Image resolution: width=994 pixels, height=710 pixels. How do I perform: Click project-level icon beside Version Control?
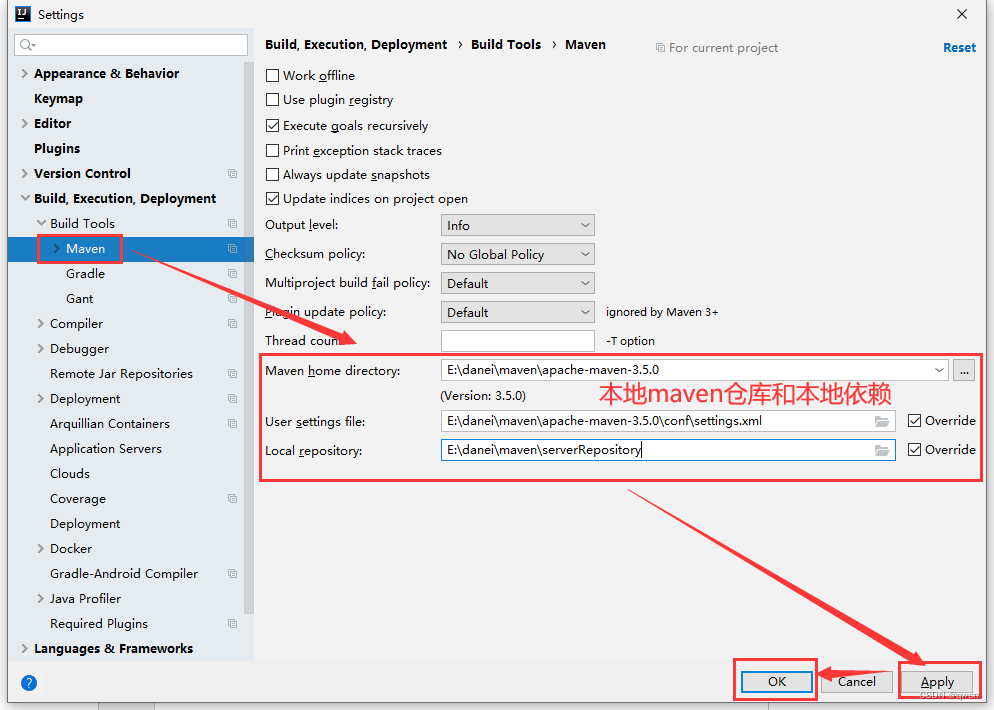233,174
